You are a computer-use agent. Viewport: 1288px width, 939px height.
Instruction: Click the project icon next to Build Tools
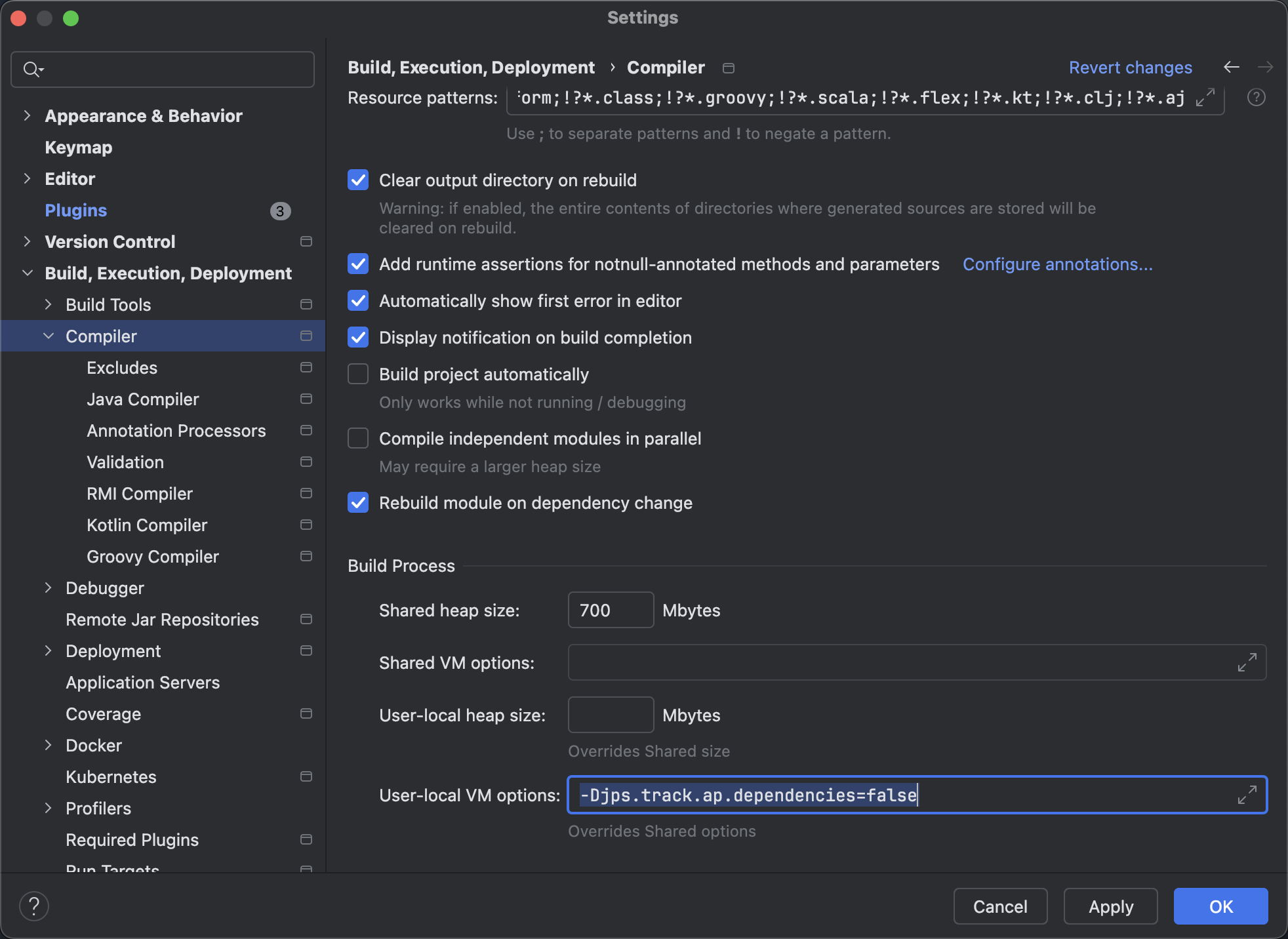click(306, 304)
